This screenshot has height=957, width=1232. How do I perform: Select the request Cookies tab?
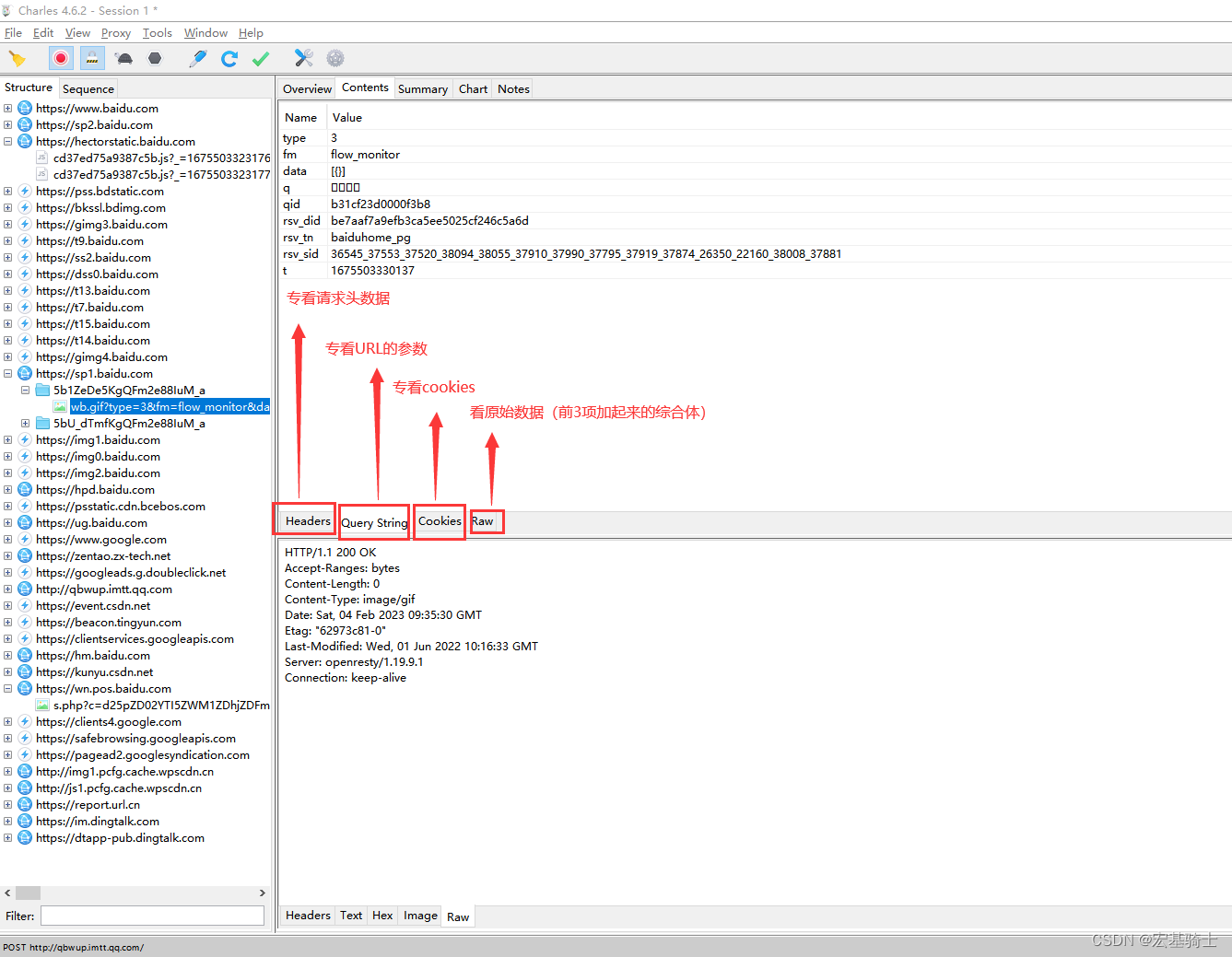click(440, 521)
